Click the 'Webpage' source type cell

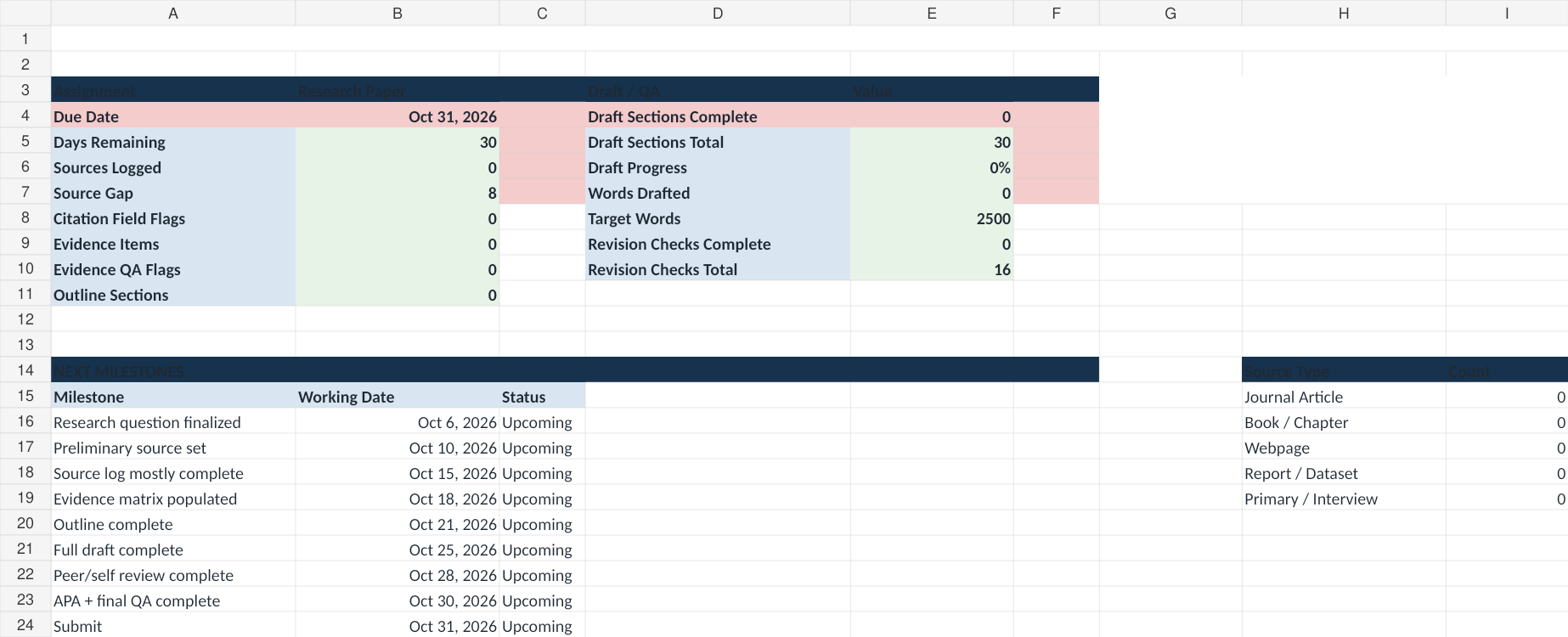(x=1344, y=448)
